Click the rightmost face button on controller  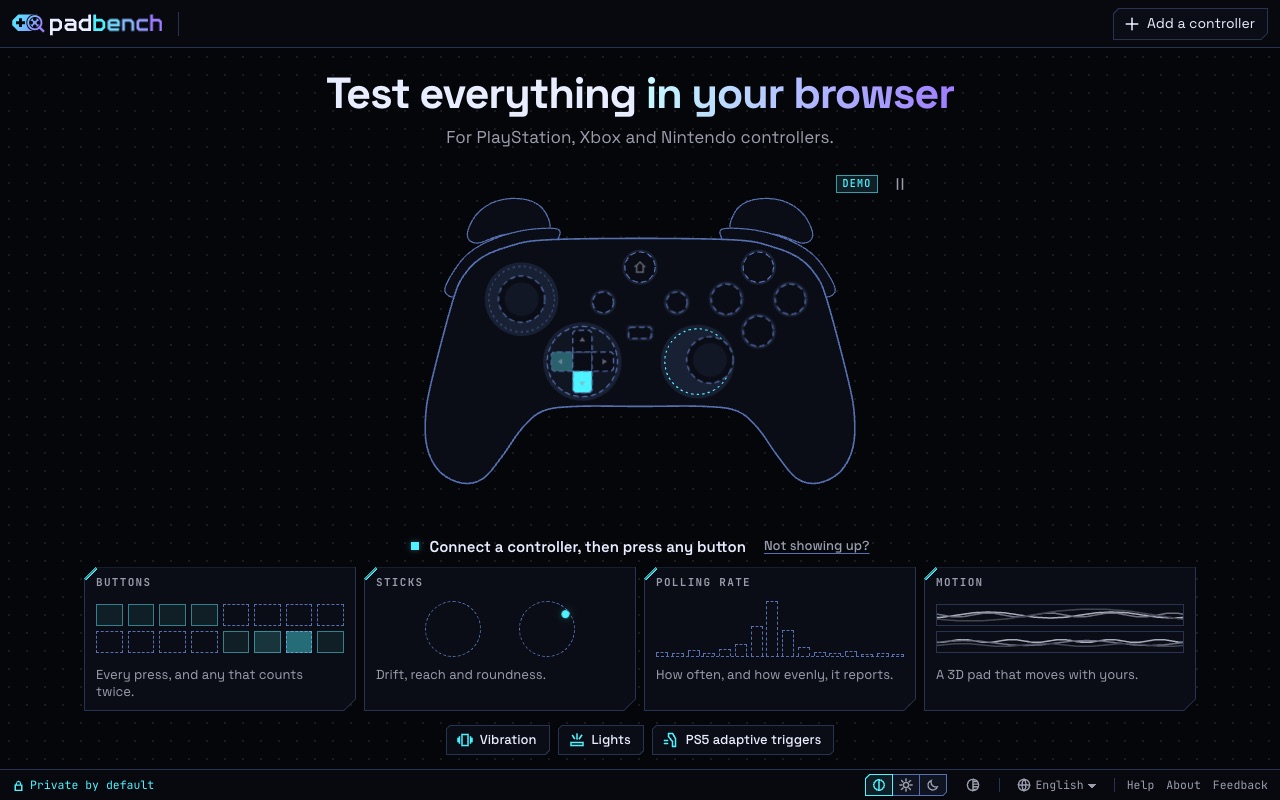pyautogui.click(x=790, y=299)
